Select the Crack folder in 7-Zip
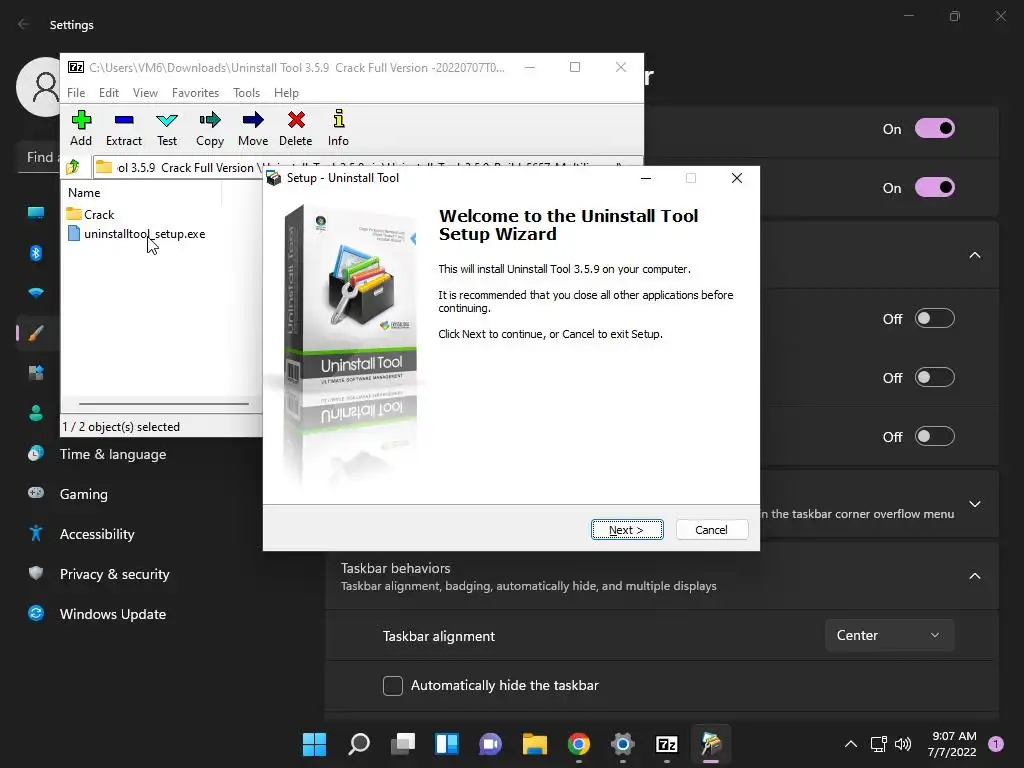The image size is (1024, 768). (x=91, y=214)
